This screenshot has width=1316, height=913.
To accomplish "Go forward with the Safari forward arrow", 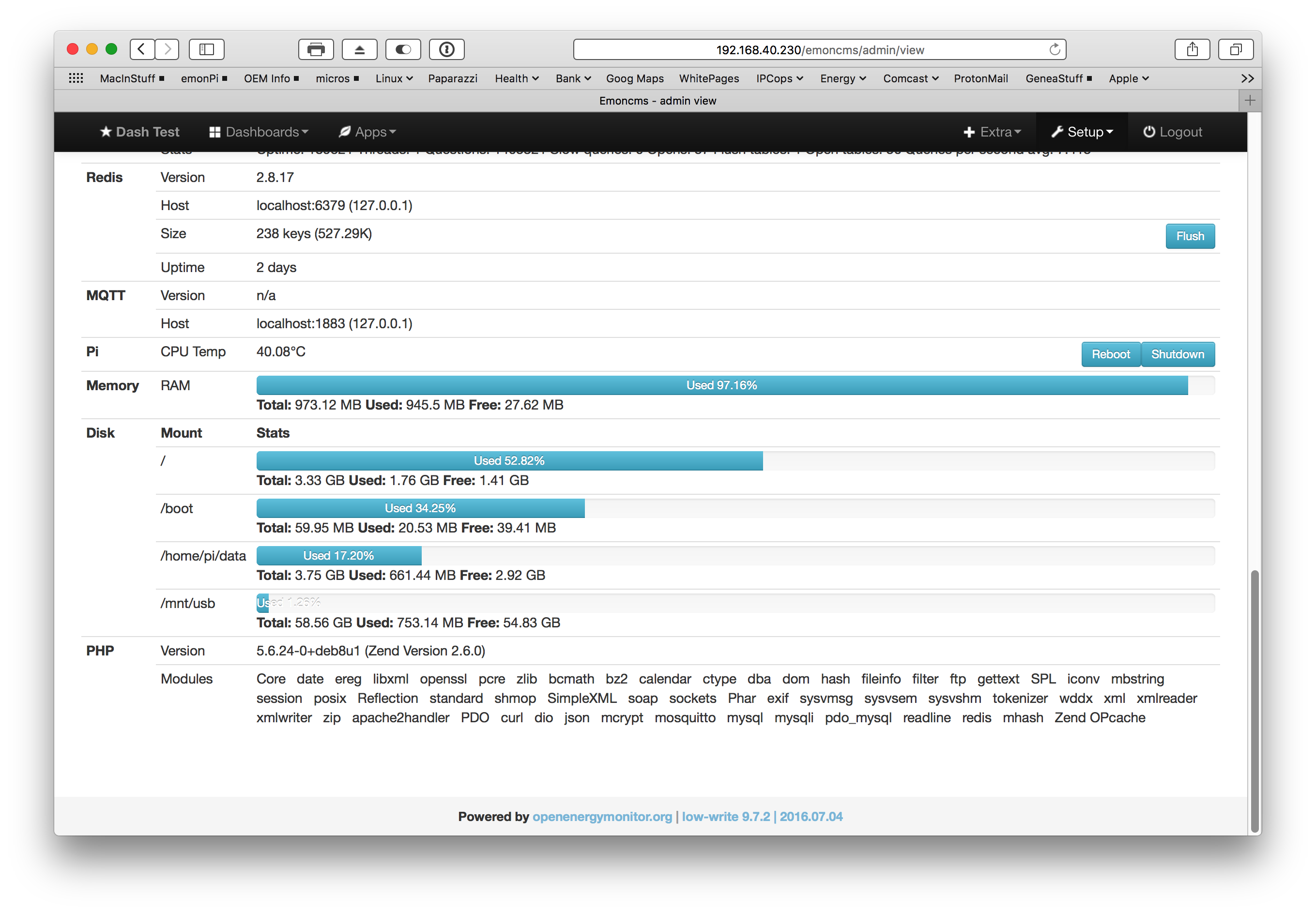I will coord(167,49).
